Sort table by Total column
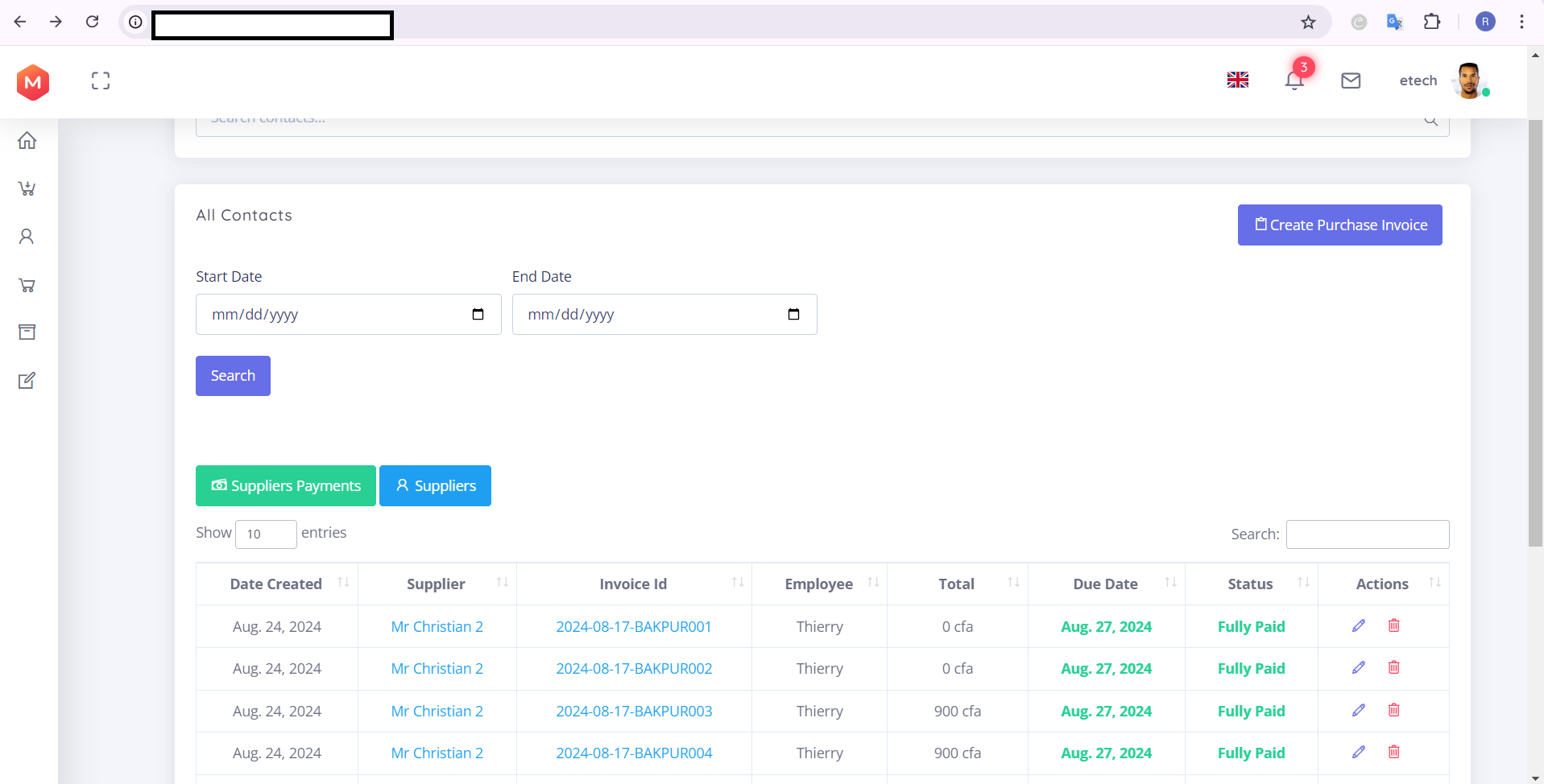 [x=956, y=584]
